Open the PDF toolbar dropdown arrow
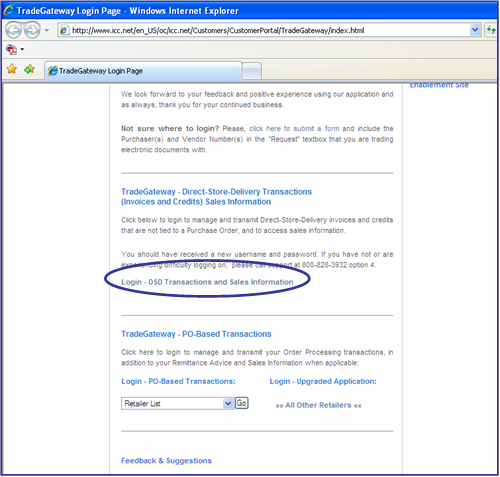 22,49
